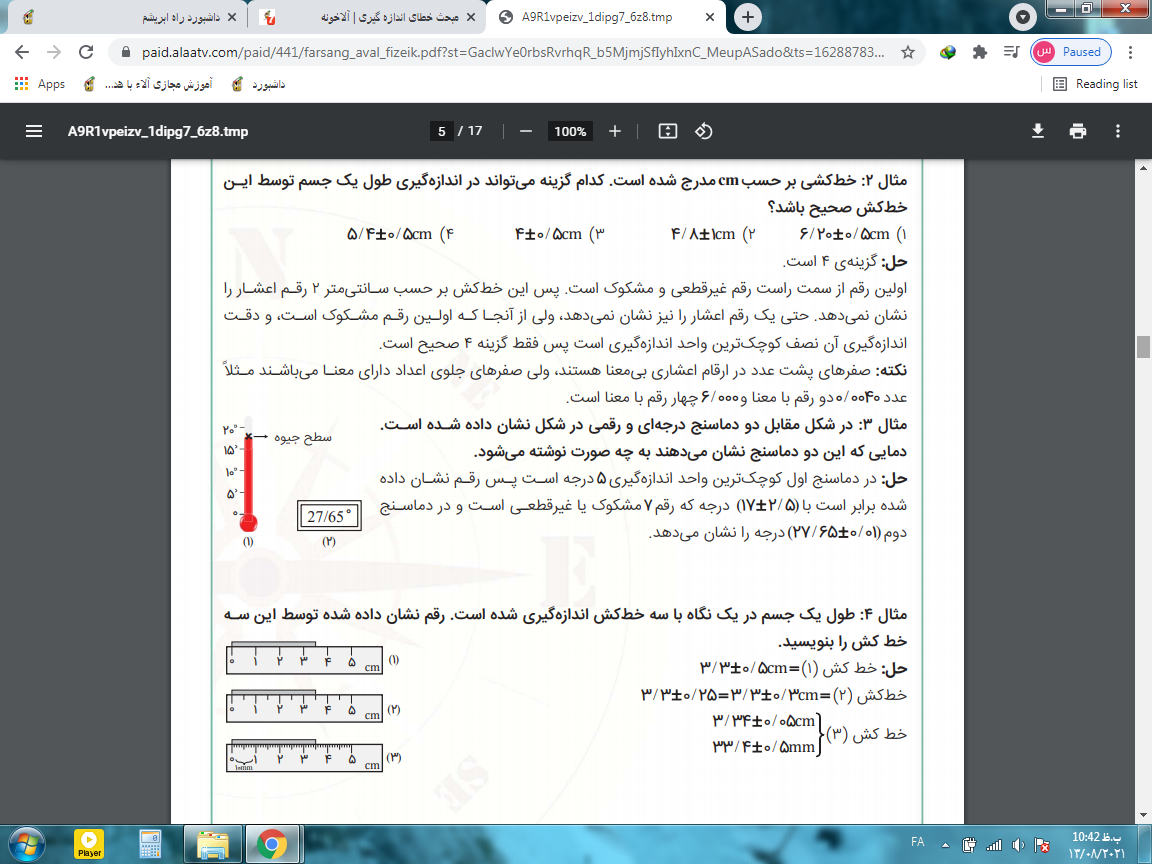
Task: Close the داشبورد راه ابریشم tab
Action: click(x=232, y=17)
